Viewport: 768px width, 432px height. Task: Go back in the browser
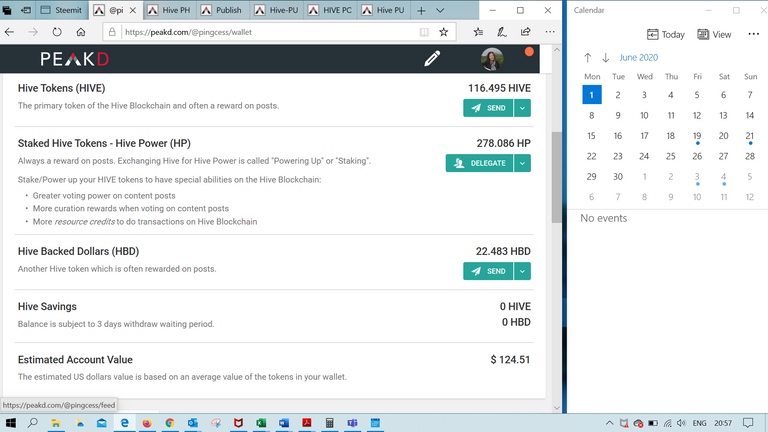coord(9,32)
